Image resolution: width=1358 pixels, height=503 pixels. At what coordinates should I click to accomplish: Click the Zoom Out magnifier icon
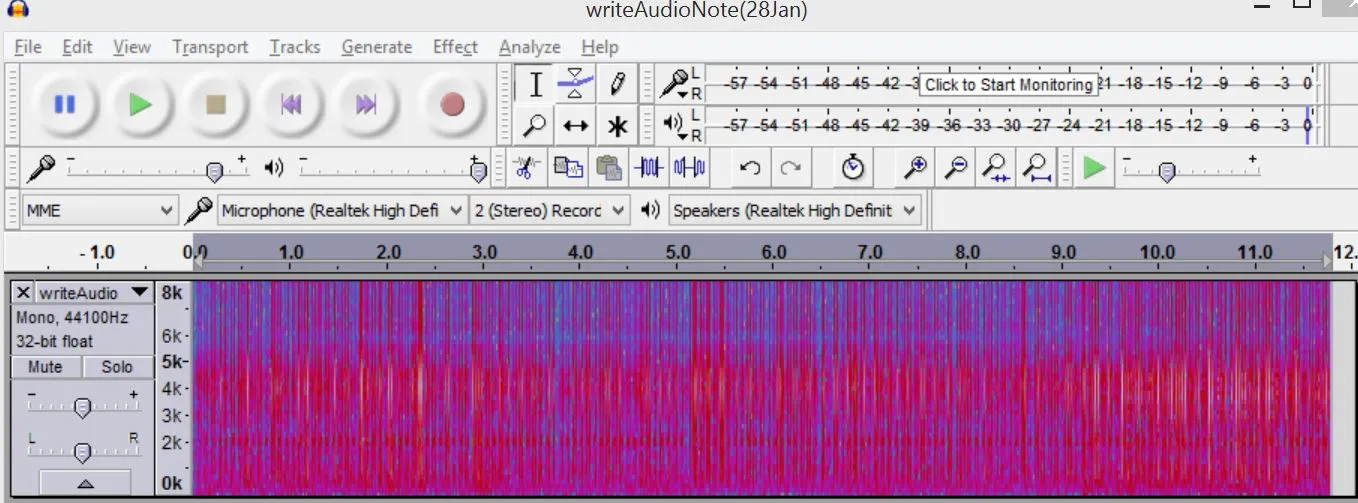coord(956,168)
